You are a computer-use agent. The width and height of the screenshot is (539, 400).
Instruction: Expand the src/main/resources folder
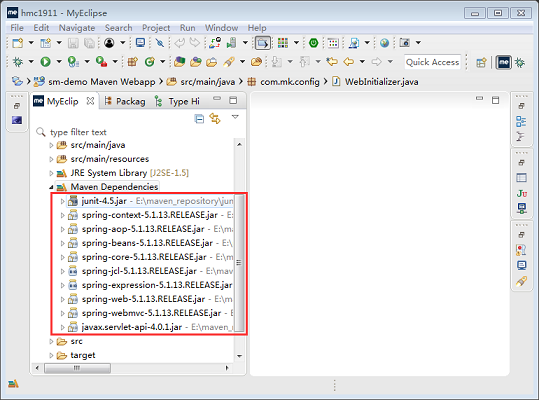[x=51, y=159]
